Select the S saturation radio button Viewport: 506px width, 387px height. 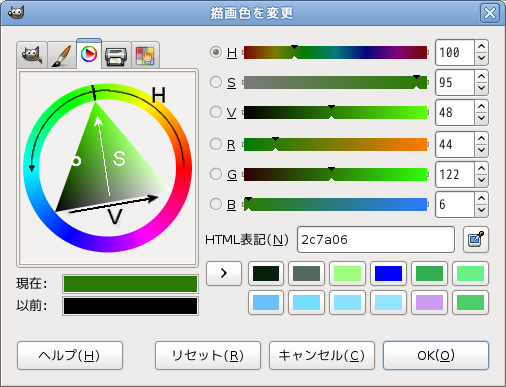tap(216, 82)
